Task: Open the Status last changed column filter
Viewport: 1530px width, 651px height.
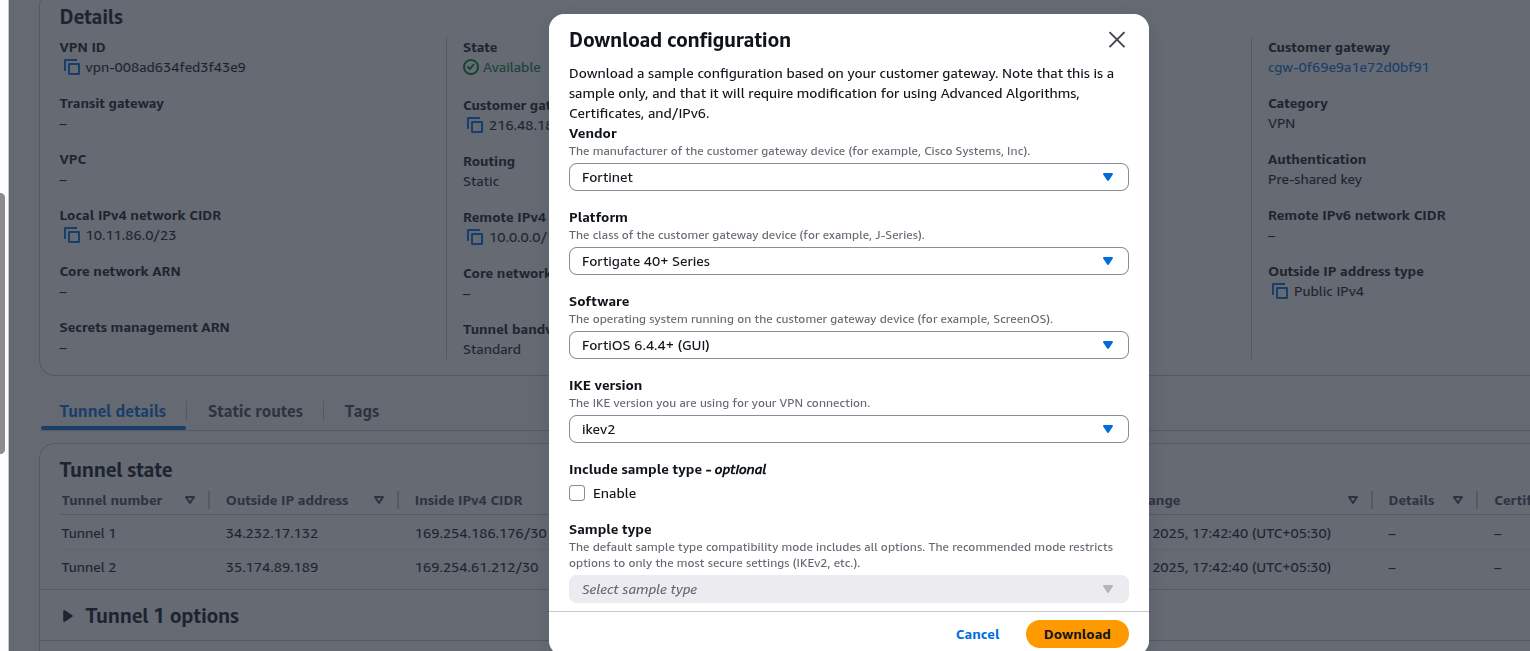Action: click(x=1355, y=500)
